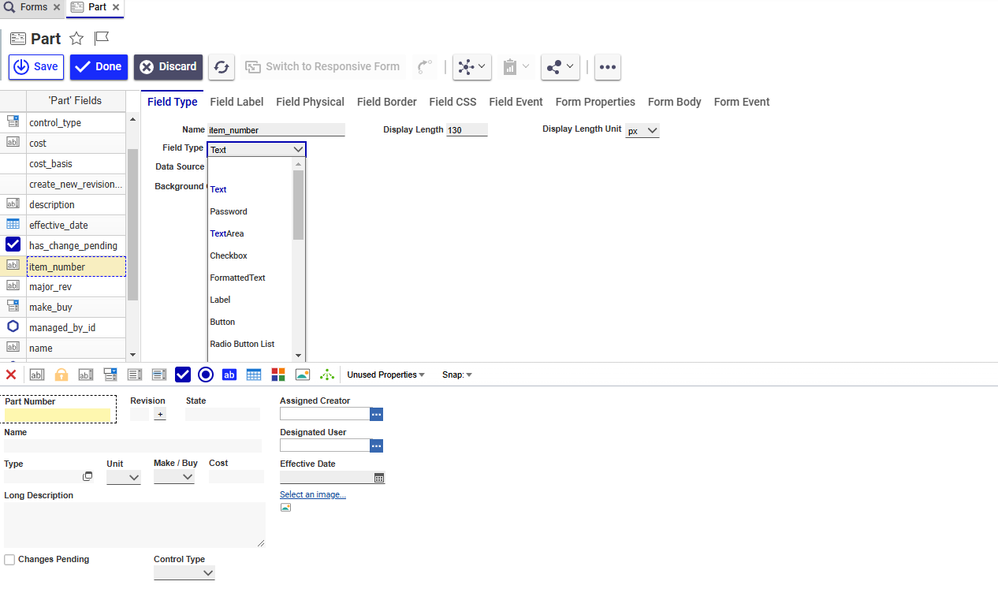Switch to the Field Border tab
The image size is (998, 604).
tap(386, 102)
